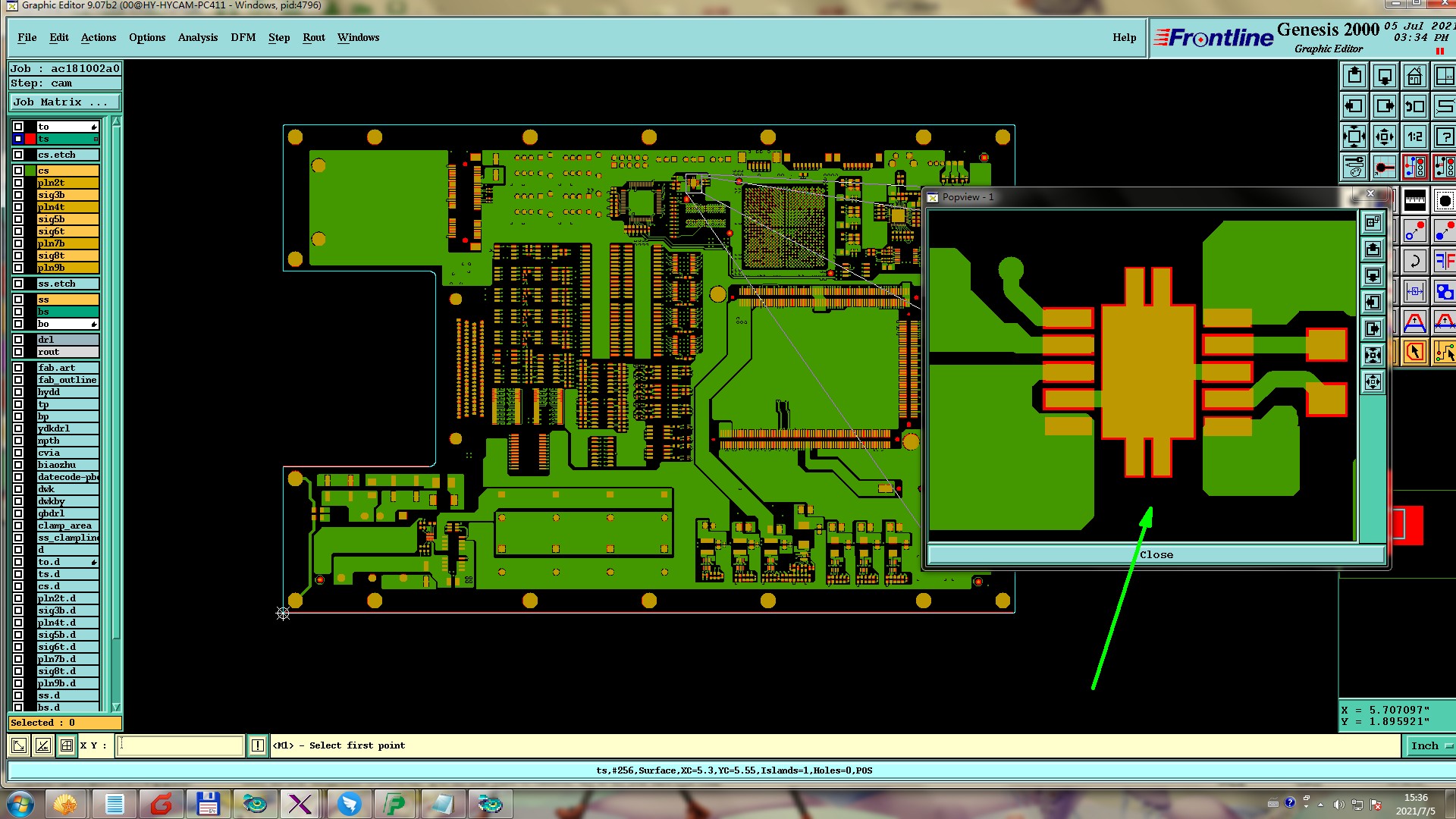Click the undo previous view icon

(x=1414, y=106)
